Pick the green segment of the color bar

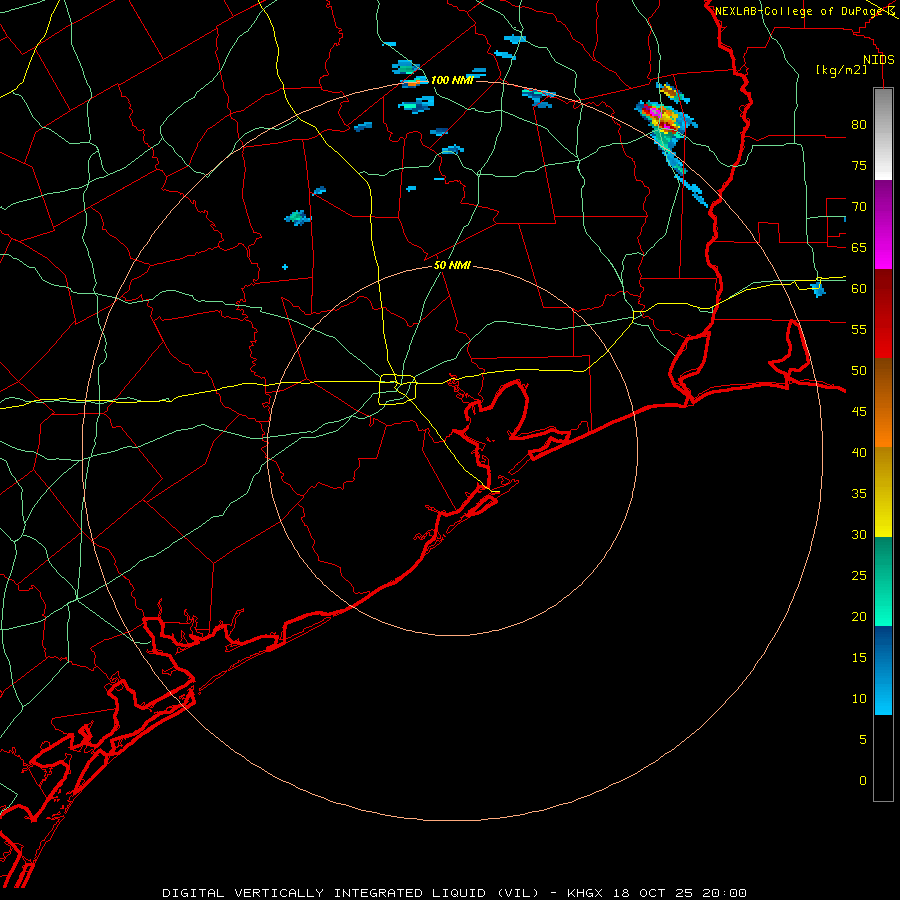click(x=883, y=581)
